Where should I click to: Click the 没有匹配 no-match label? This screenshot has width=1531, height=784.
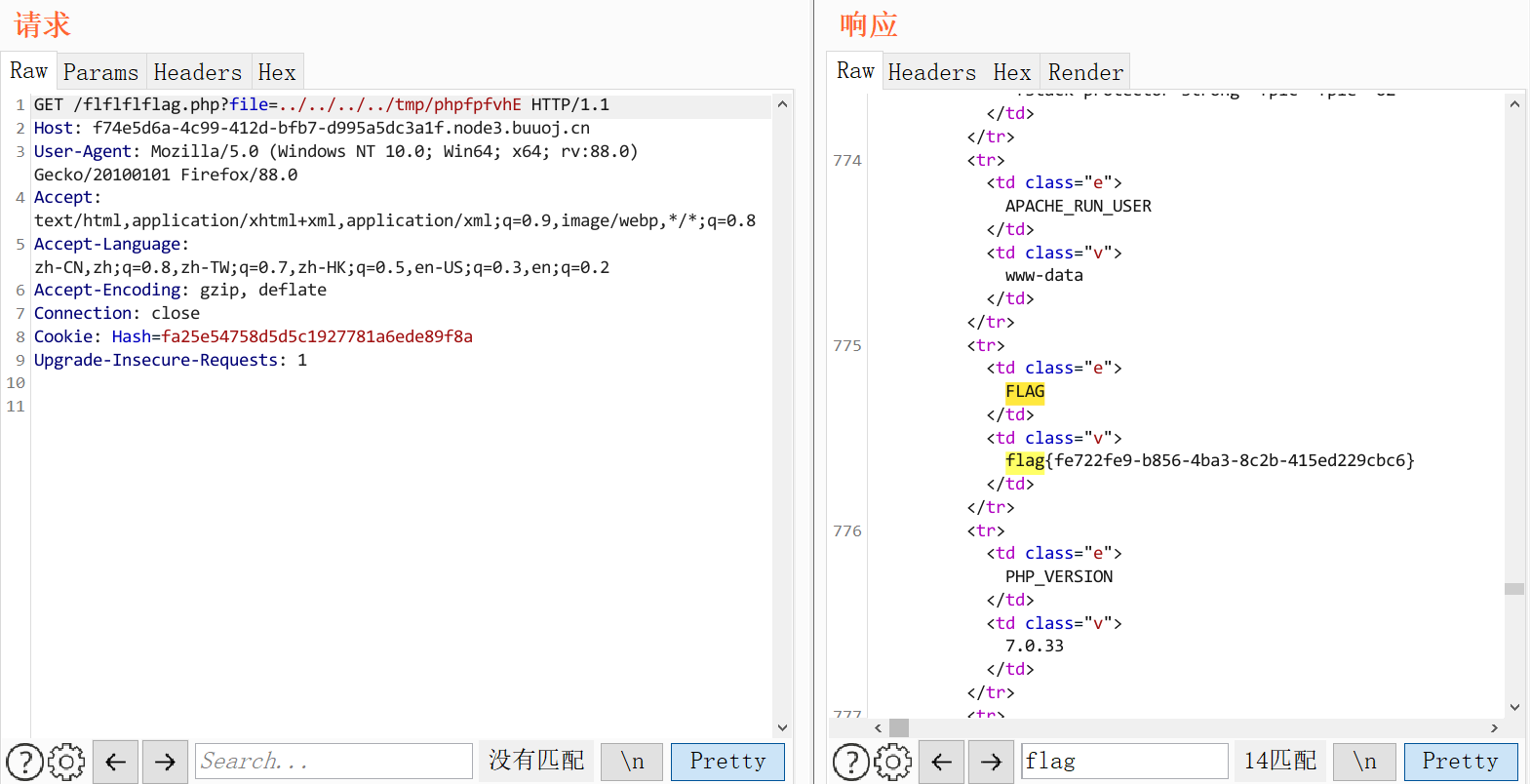click(x=536, y=761)
